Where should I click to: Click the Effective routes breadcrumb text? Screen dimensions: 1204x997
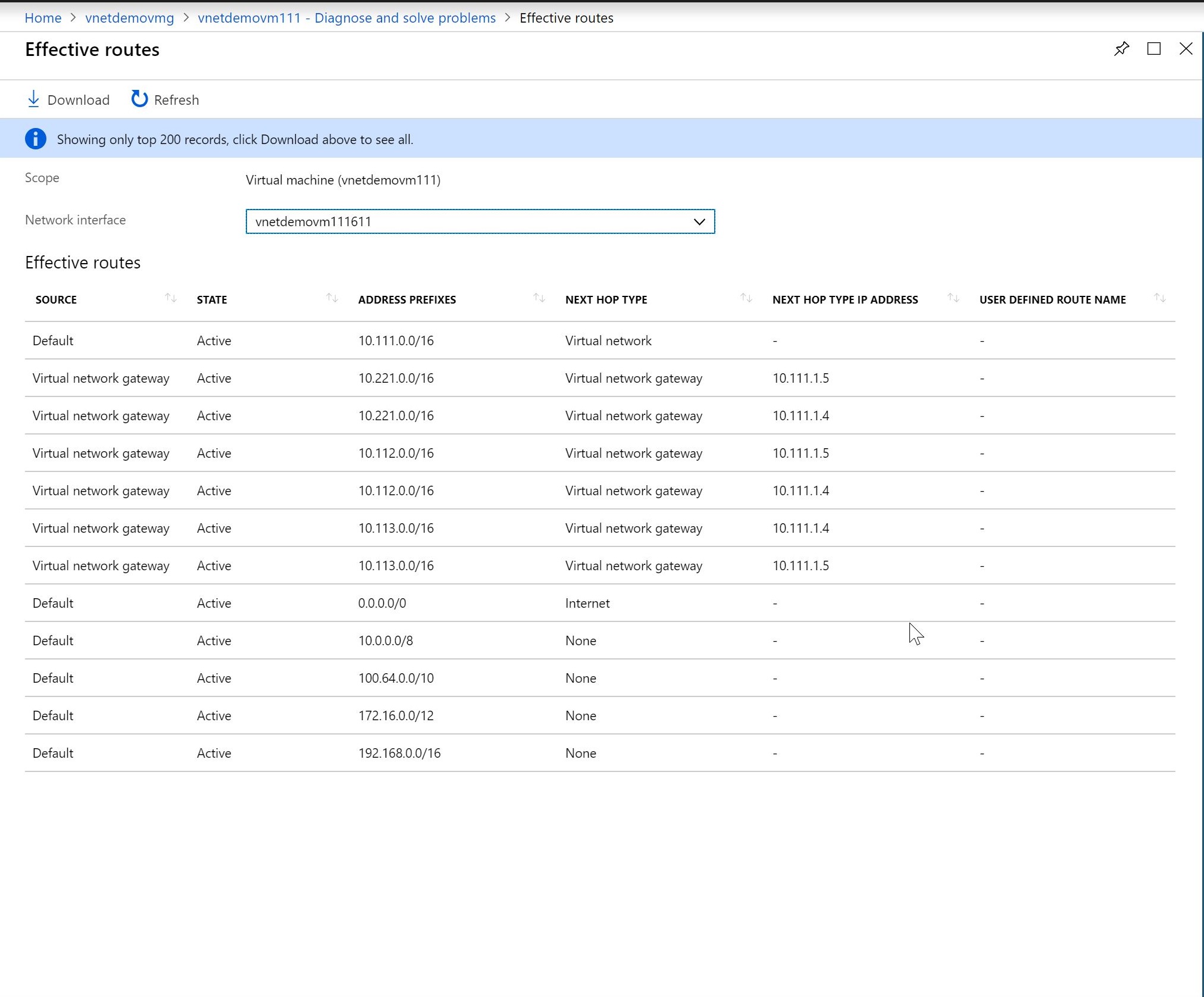pos(566,18)
